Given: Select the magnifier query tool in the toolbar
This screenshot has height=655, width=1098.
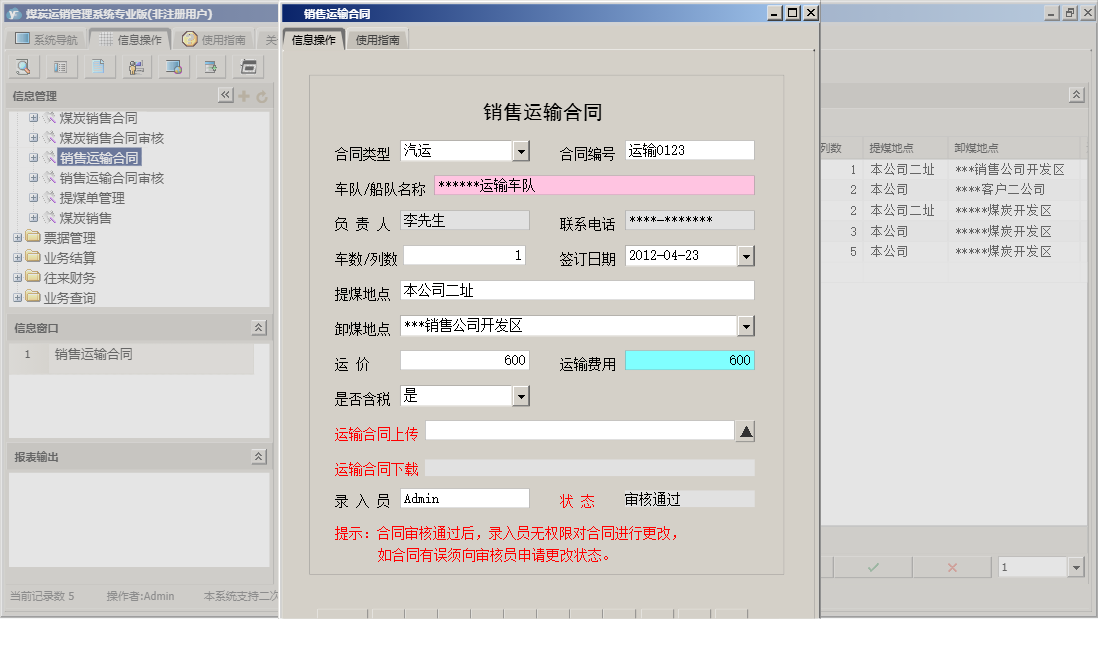Looking at the screenshot, I should tap(23, 67).
